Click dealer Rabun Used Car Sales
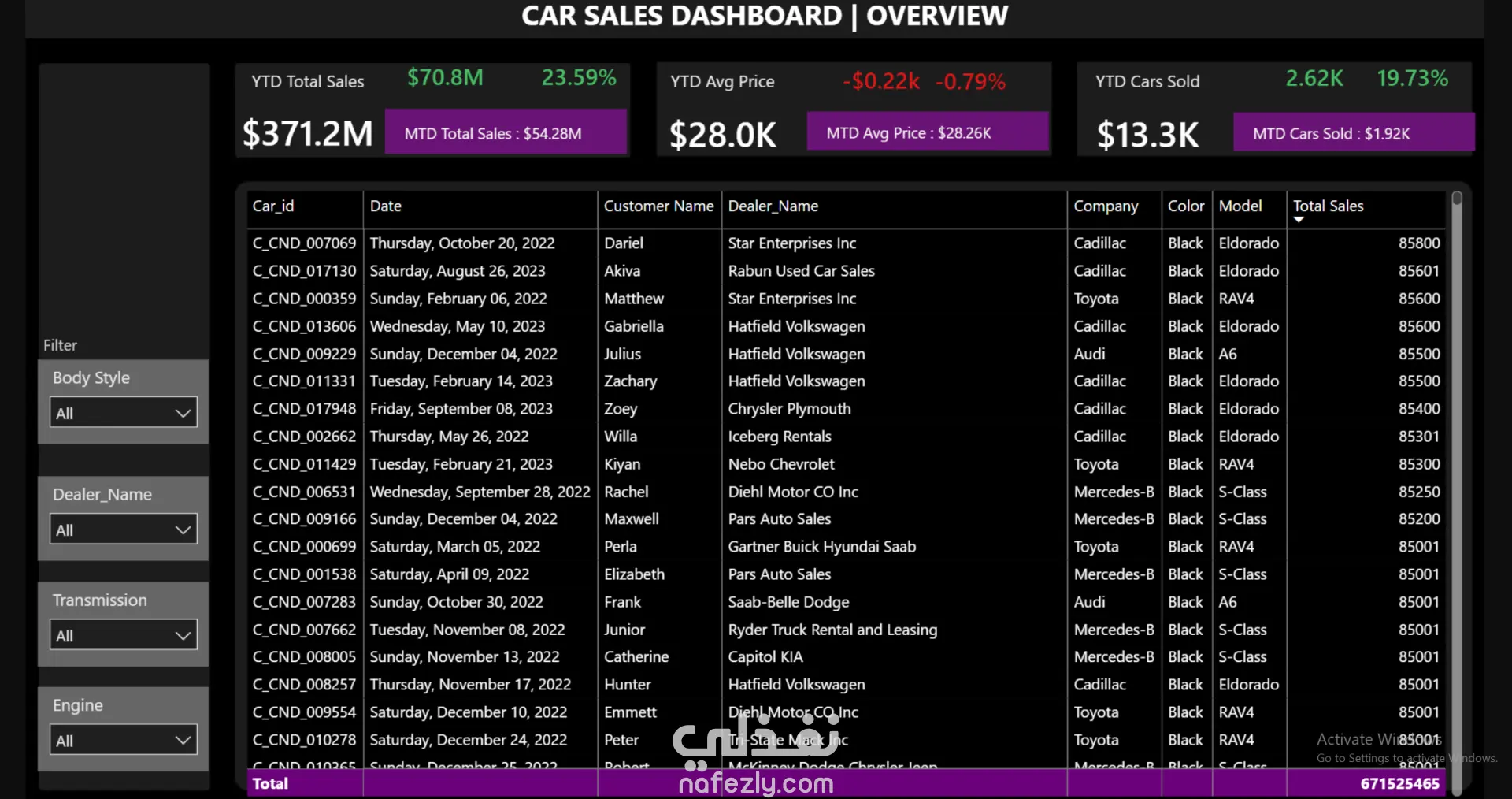The image size is (1512, 799). point(801,271)
